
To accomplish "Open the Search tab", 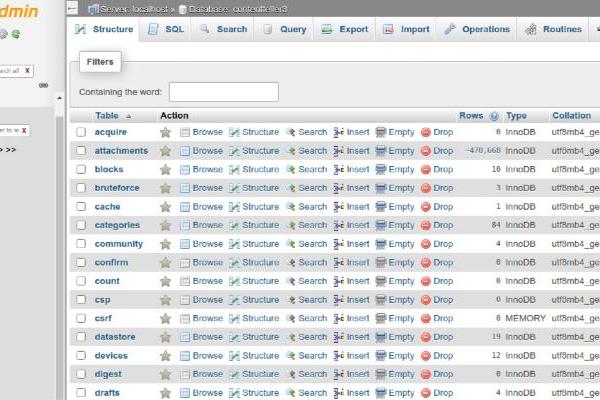I will (223, 29).
